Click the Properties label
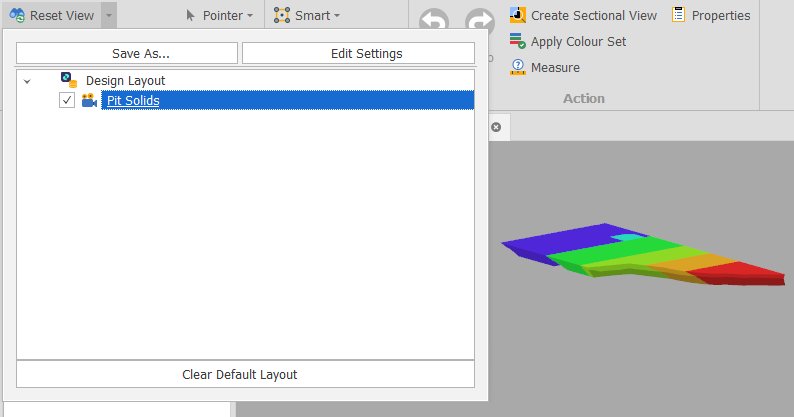794x417 pixels. click(721, 16)
